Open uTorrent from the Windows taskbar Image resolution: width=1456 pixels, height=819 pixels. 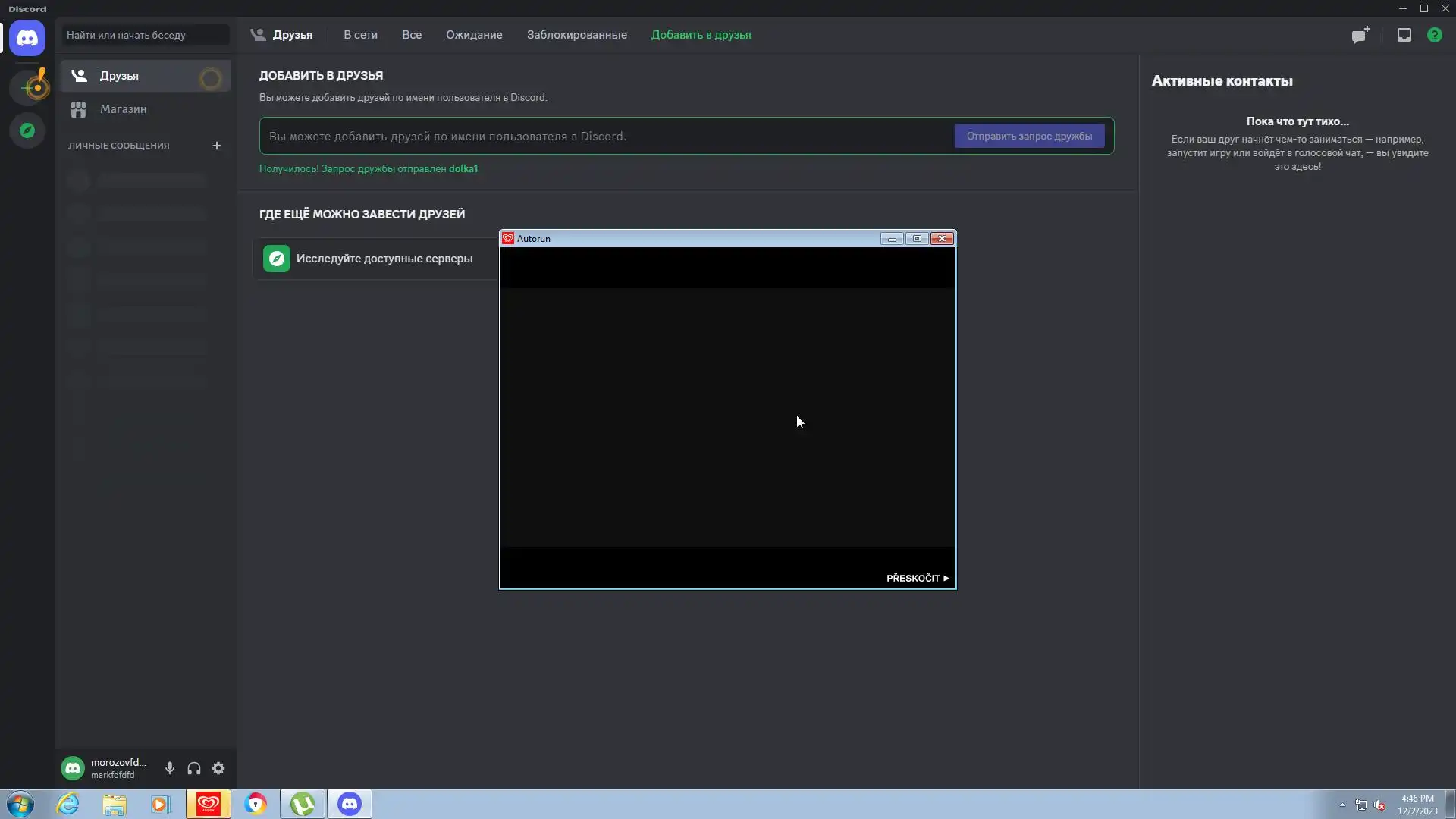[x=303, y=804]
